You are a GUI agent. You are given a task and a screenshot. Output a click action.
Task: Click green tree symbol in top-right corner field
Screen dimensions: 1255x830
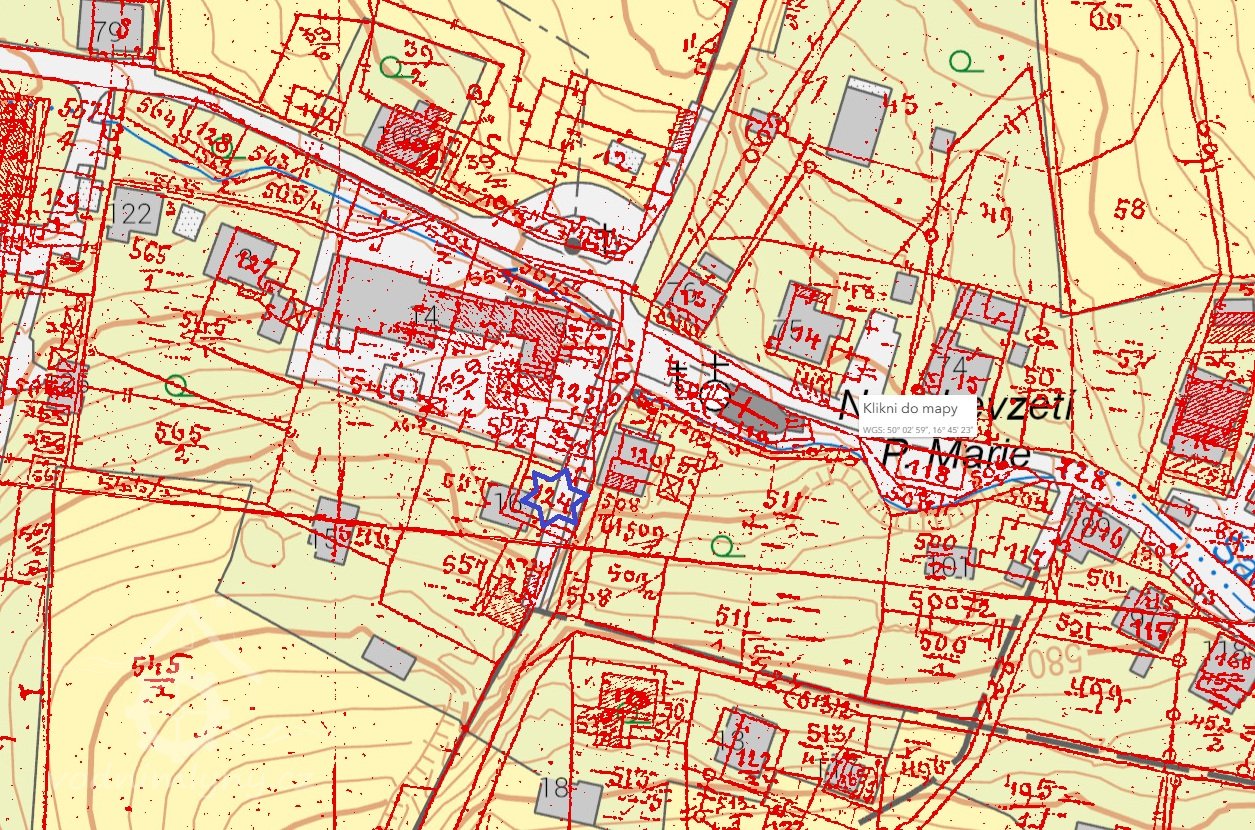point(963,62)
